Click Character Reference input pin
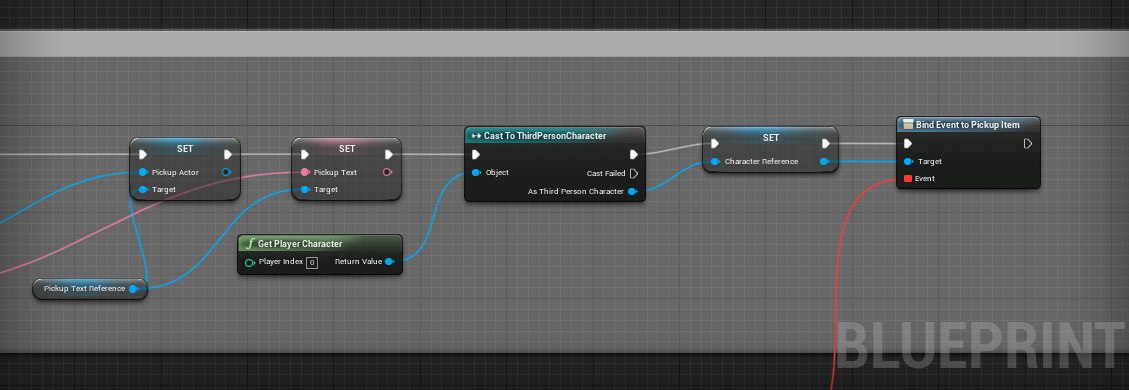This screenshot has height=390, width=1129. point(715,162)
